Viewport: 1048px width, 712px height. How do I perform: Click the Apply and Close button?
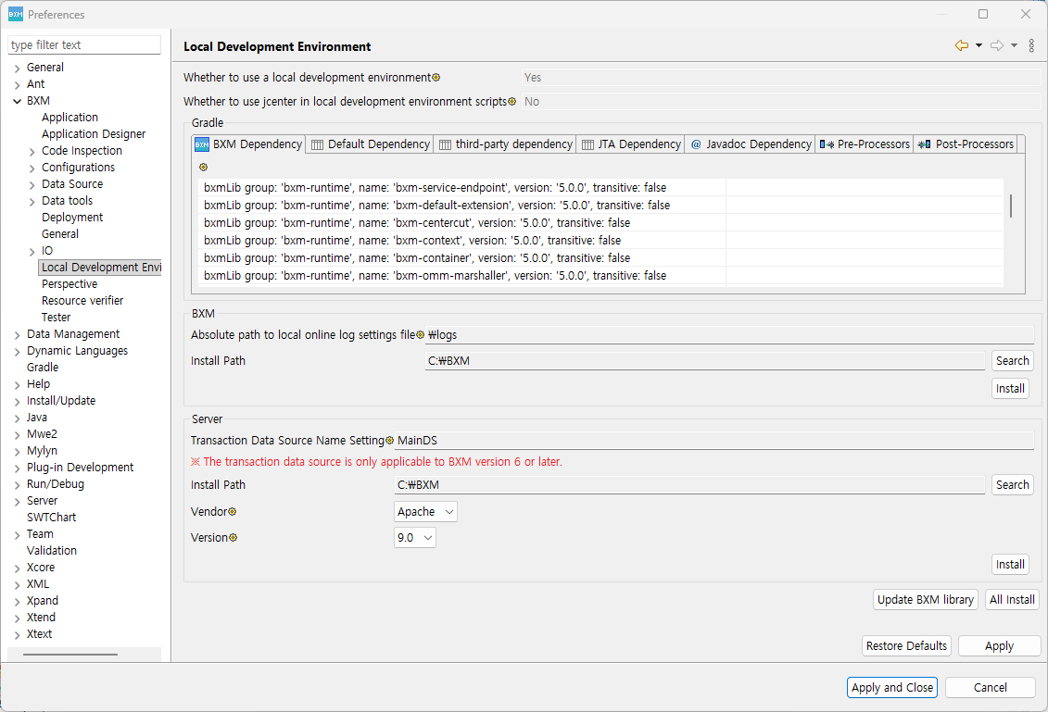[892, 687]
